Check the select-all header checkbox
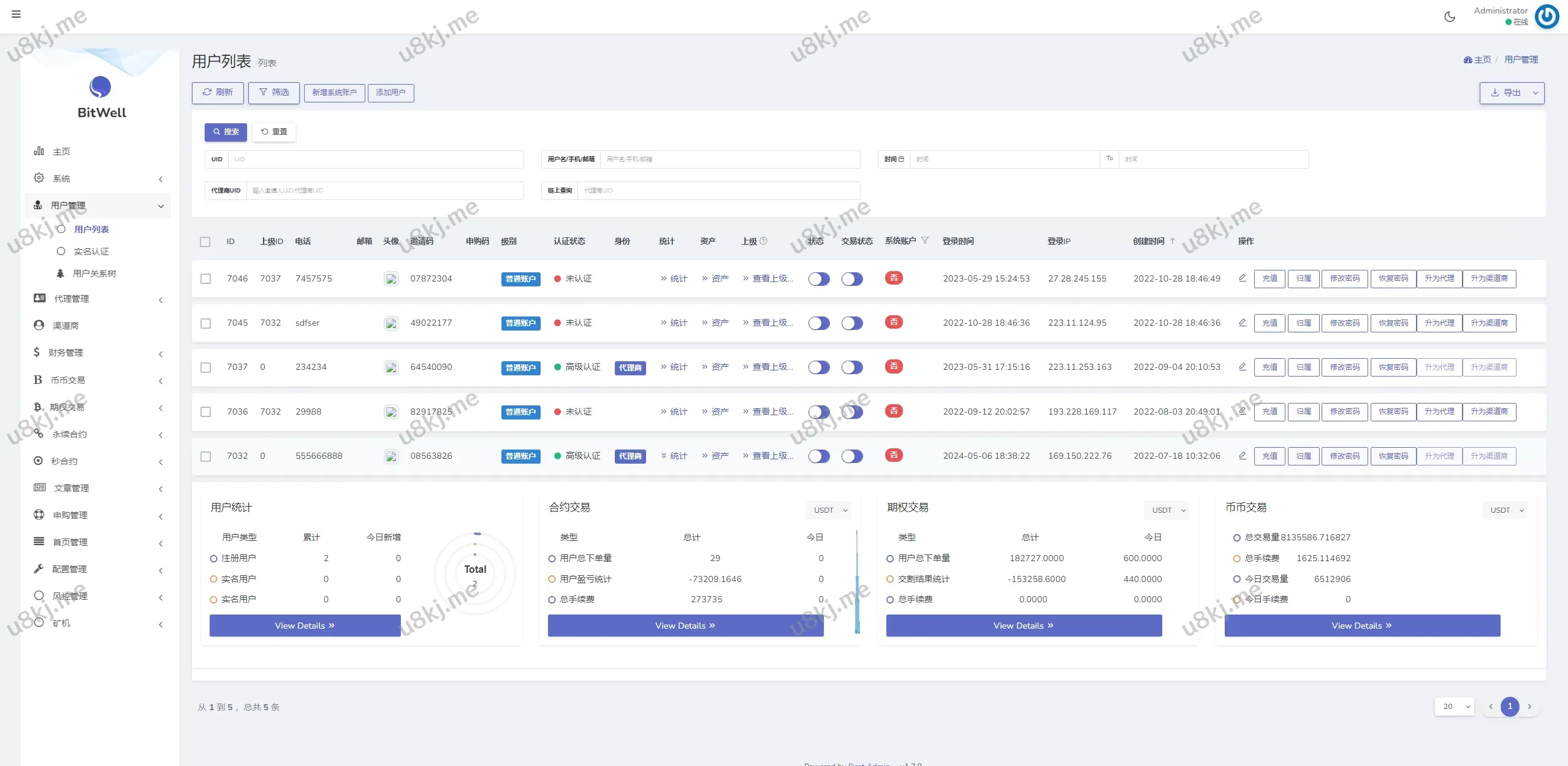This screenshot has height=766, width=1568. (205, 242)
